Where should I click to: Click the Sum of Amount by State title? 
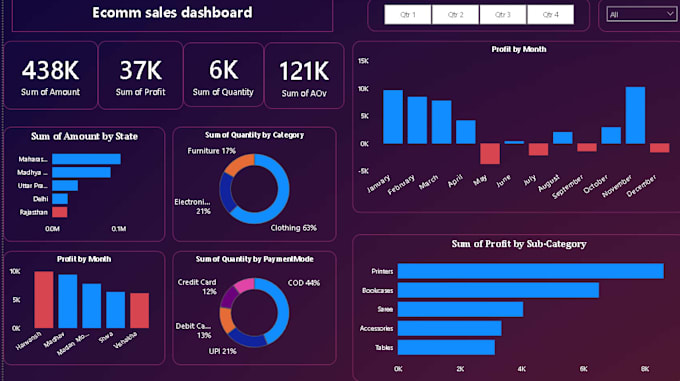tap(84, 136)
